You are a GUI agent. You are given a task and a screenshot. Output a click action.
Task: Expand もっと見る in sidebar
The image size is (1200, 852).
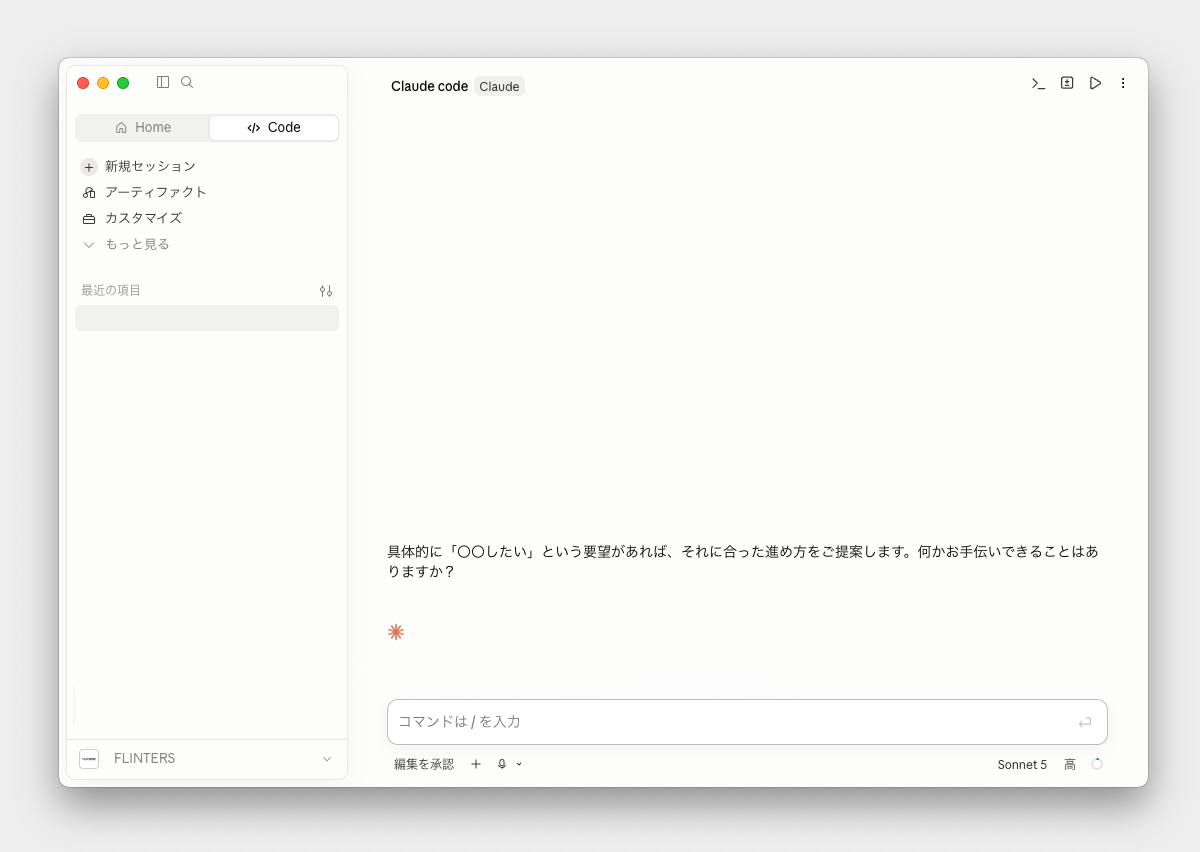(x=207, y=244)
